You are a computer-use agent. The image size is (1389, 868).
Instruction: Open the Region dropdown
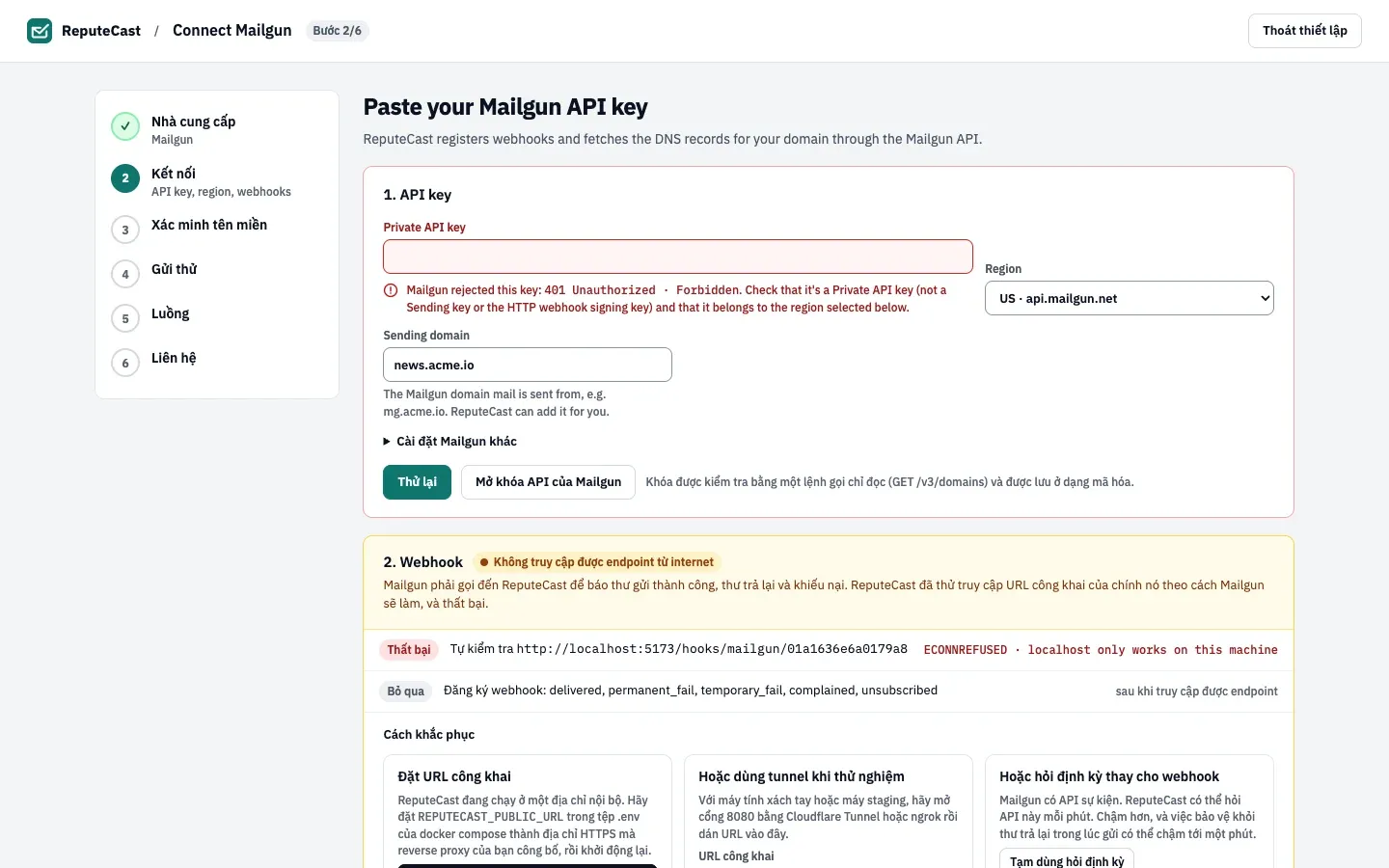pos(1130,298)
